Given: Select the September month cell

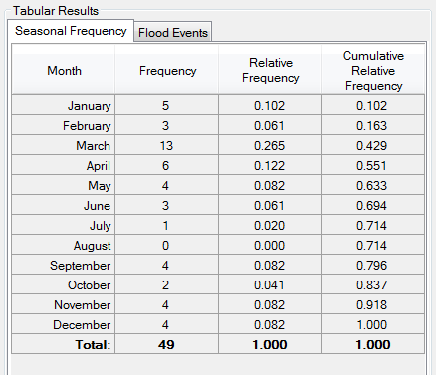Looking at the screenshot, I should [63, 265].
